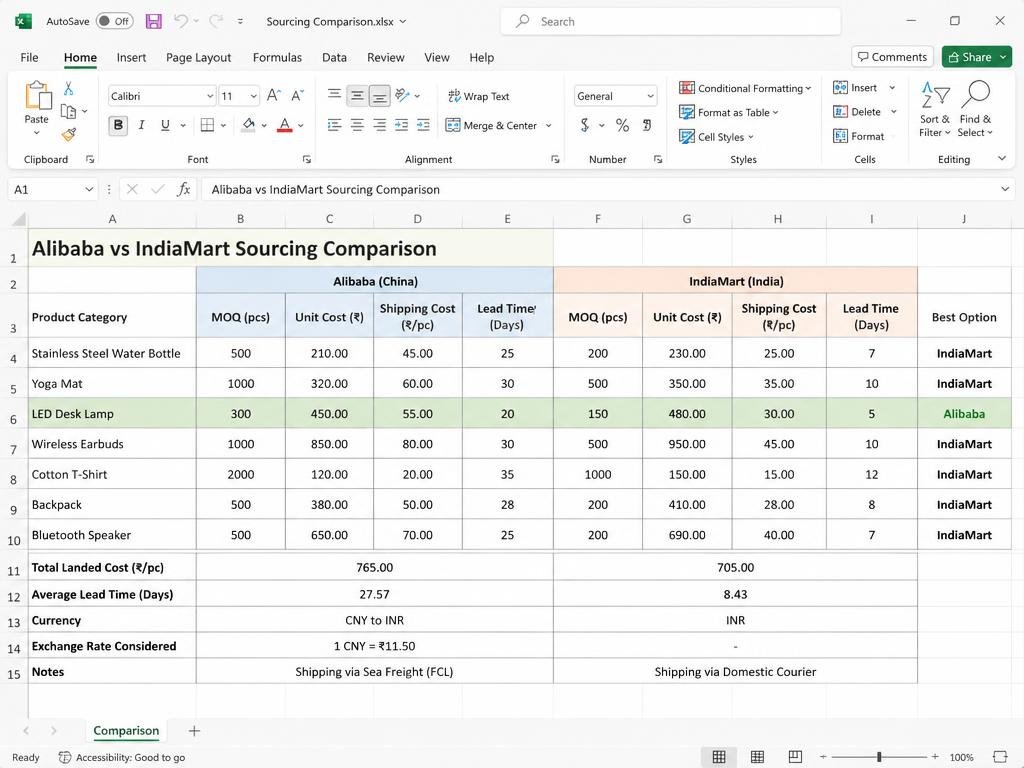Click the Save floppy disk icon

153,21
